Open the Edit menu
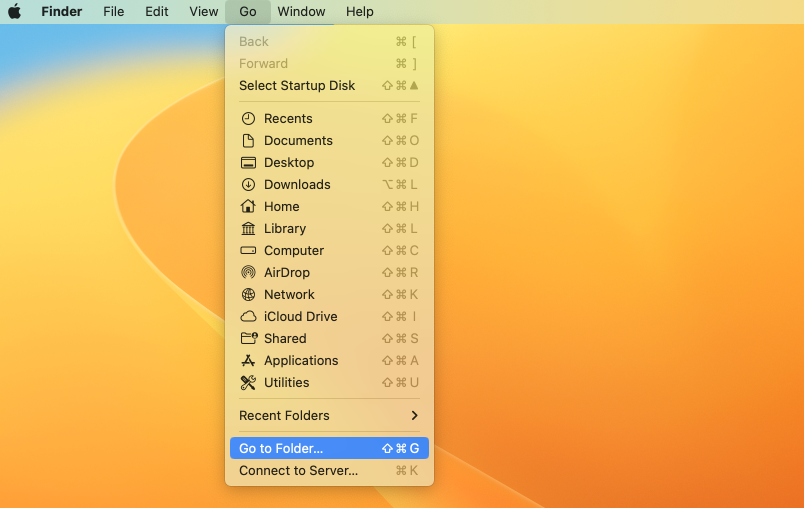The image size is (804, 508). (156, 11)
